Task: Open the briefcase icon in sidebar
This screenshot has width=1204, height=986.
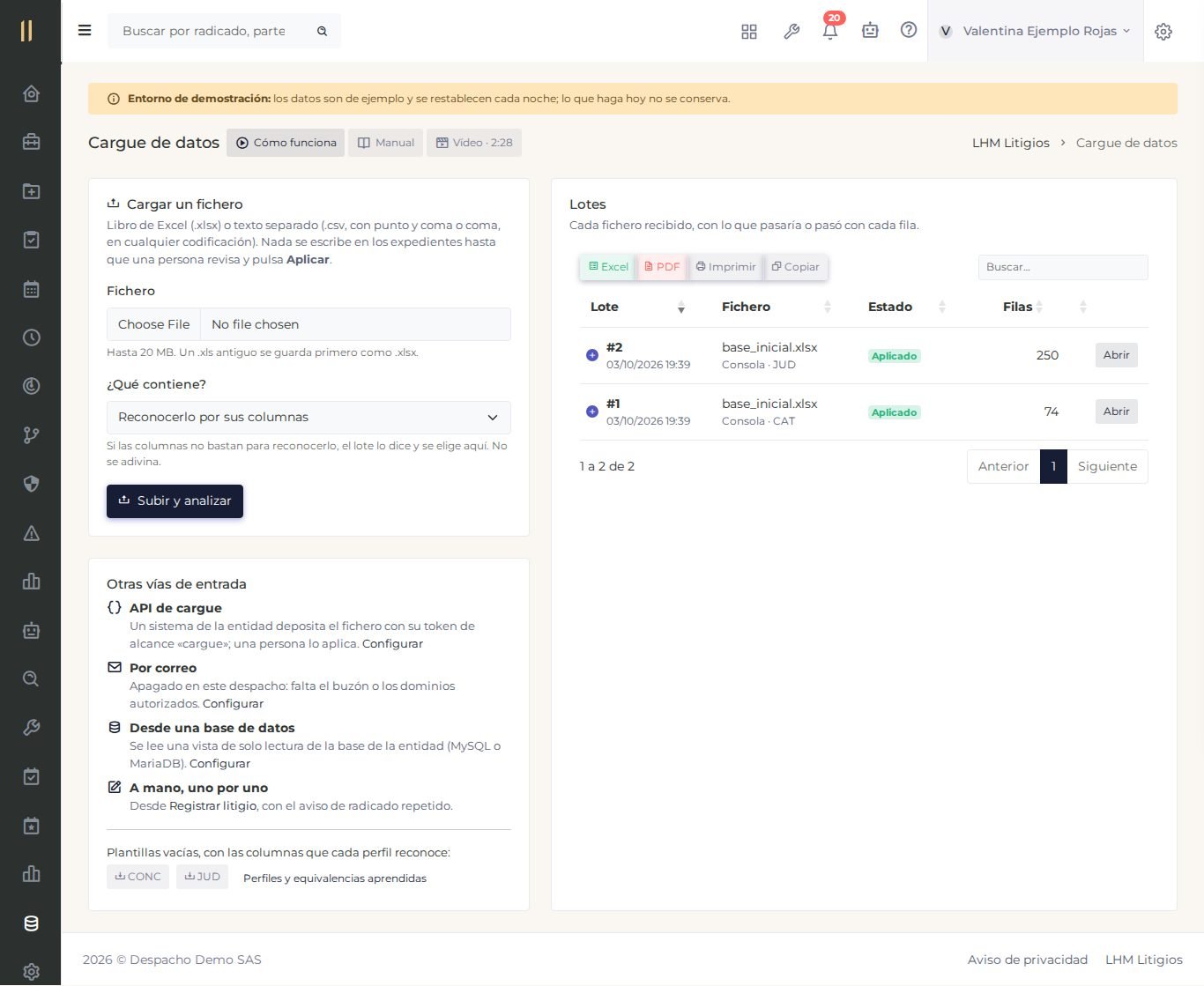Action: pos(31,142)
